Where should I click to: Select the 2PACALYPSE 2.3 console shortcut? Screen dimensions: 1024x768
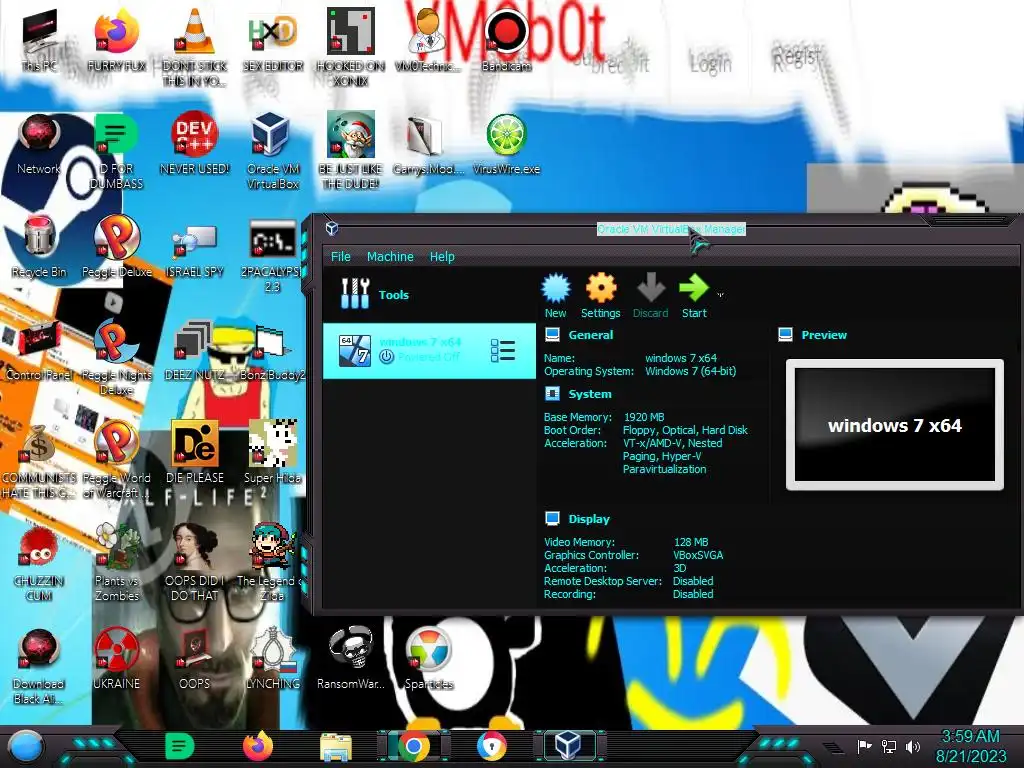point(273,255)
